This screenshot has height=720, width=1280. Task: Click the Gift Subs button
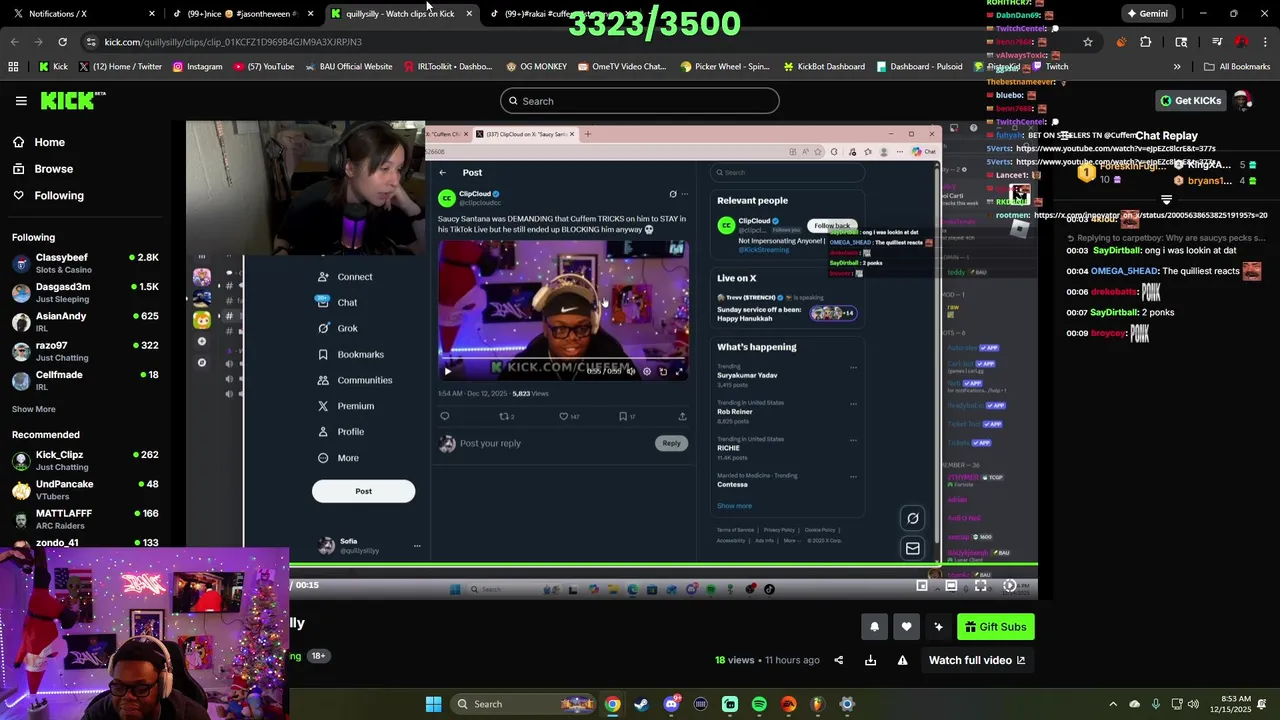(995, 627)
